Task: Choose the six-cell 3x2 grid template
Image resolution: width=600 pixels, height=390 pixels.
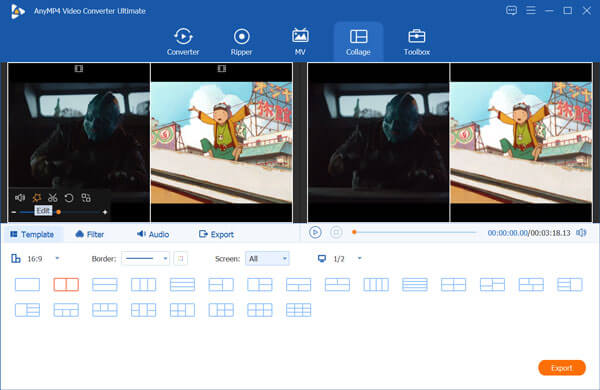Action: [x=260, y=310]
